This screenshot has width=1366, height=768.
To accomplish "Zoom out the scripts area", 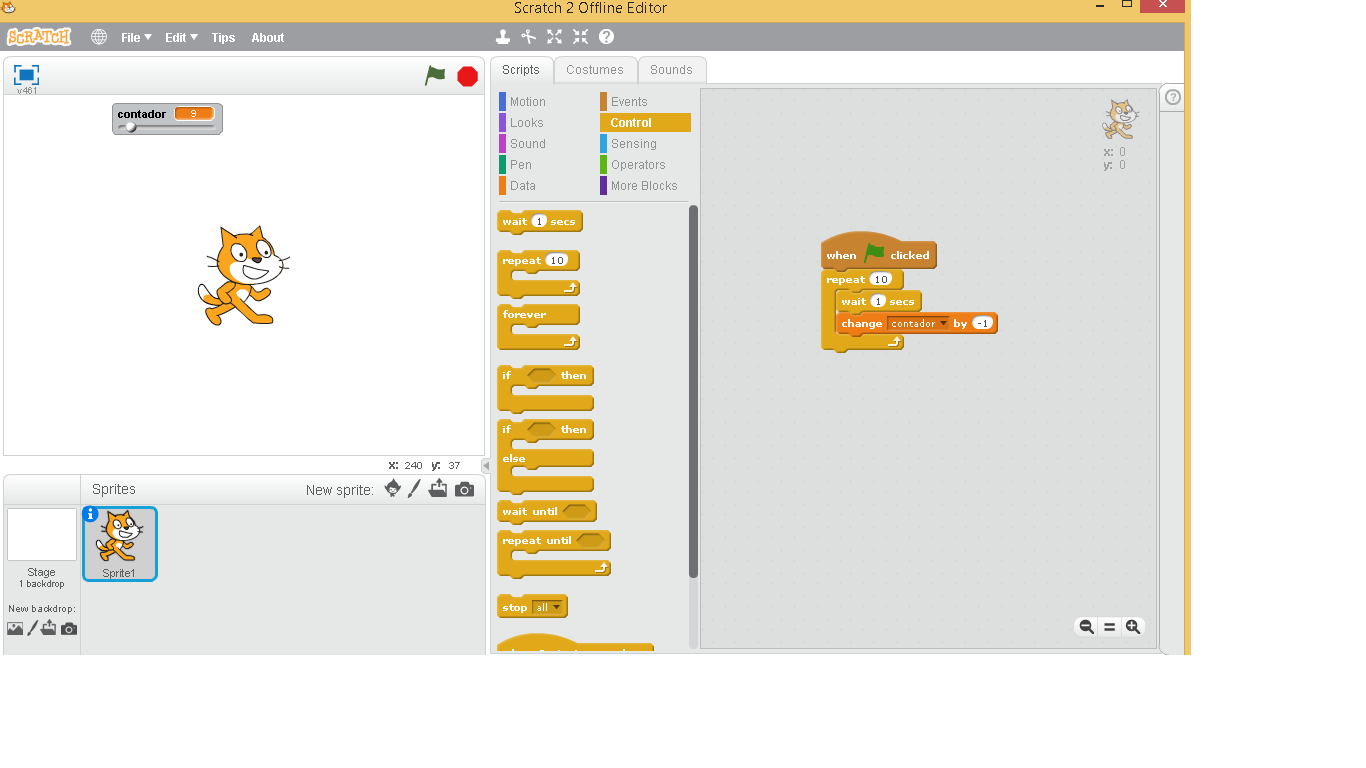I will [1086, 627].
